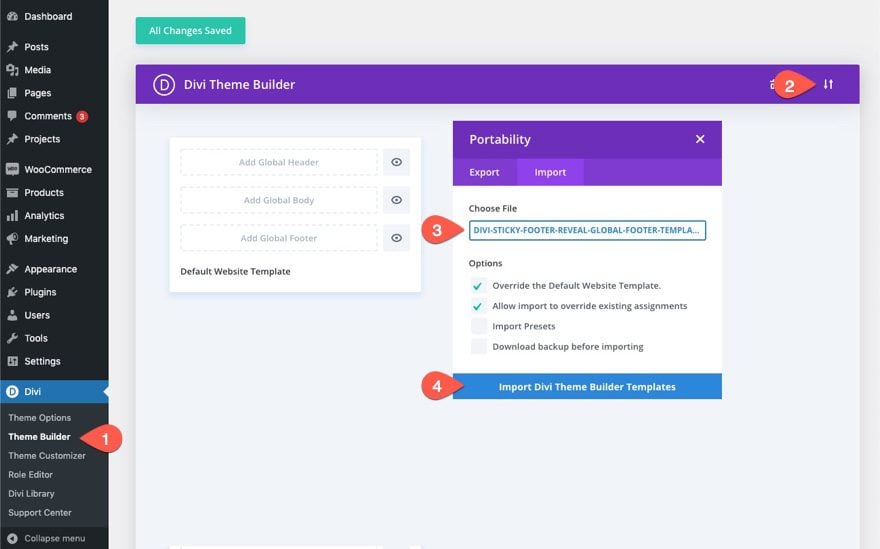Click the Choose File input field
Viewport: 880px width, 549px height.
pos(587,231)
